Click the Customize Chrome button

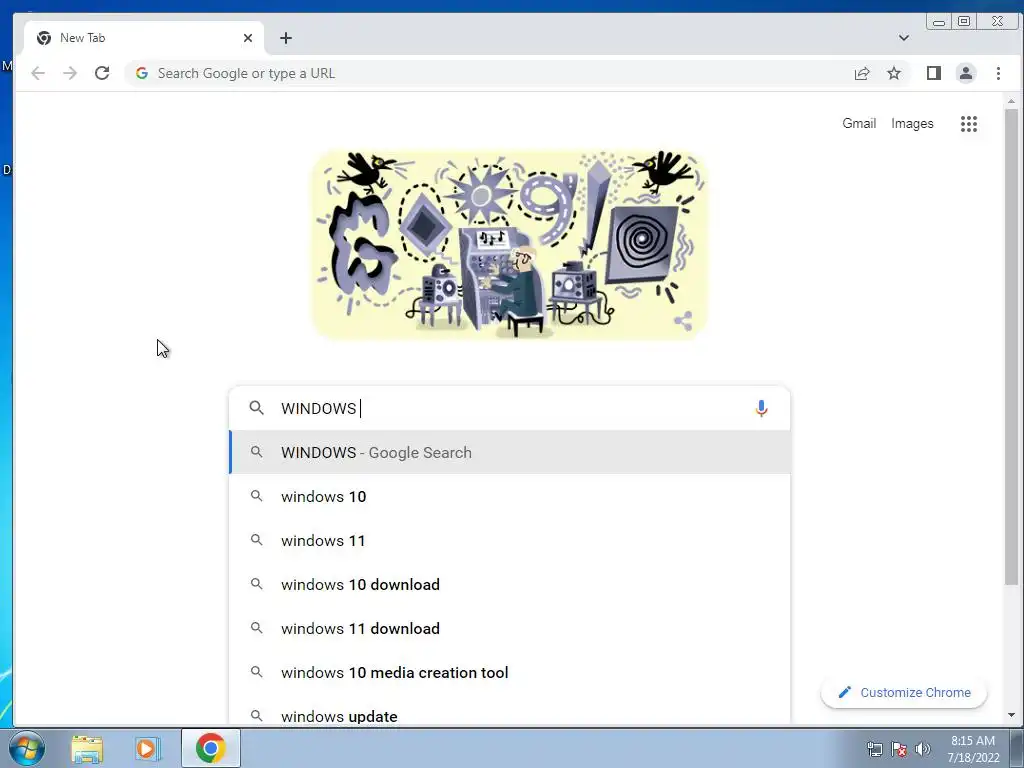[904, 692]
